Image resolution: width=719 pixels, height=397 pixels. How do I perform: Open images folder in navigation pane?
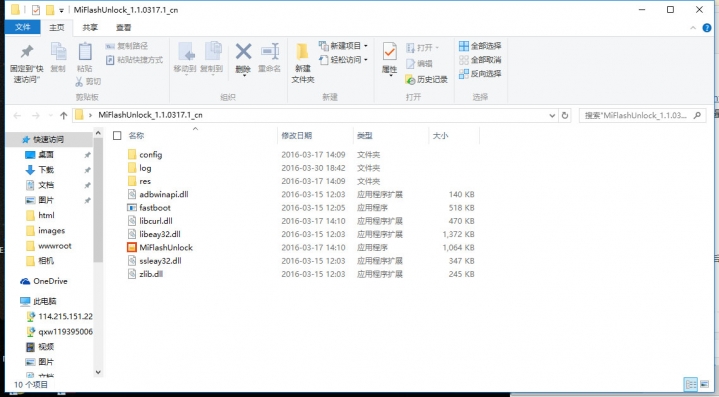[x=45, y=231]
